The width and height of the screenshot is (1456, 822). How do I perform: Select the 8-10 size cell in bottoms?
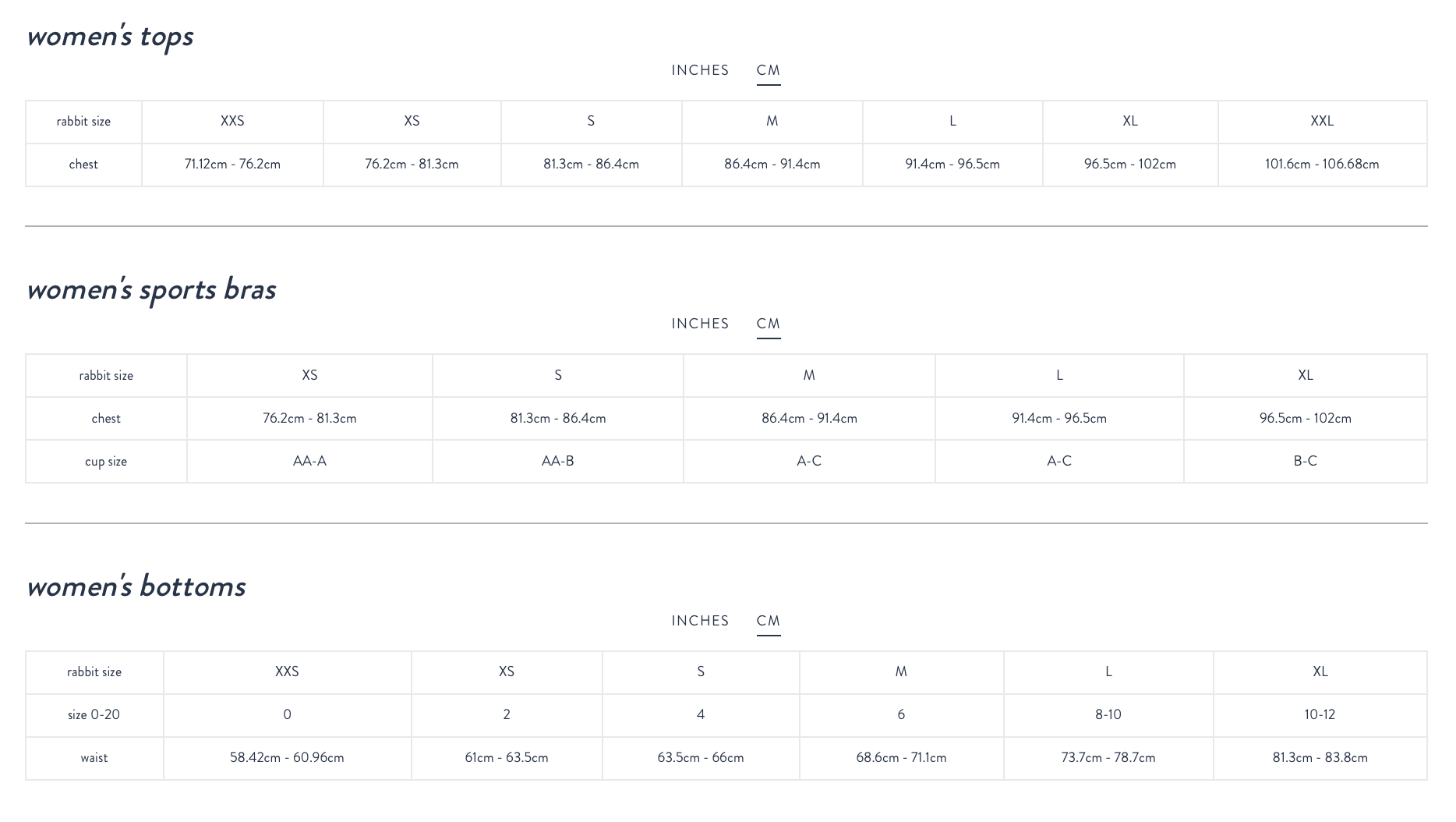1108,715
